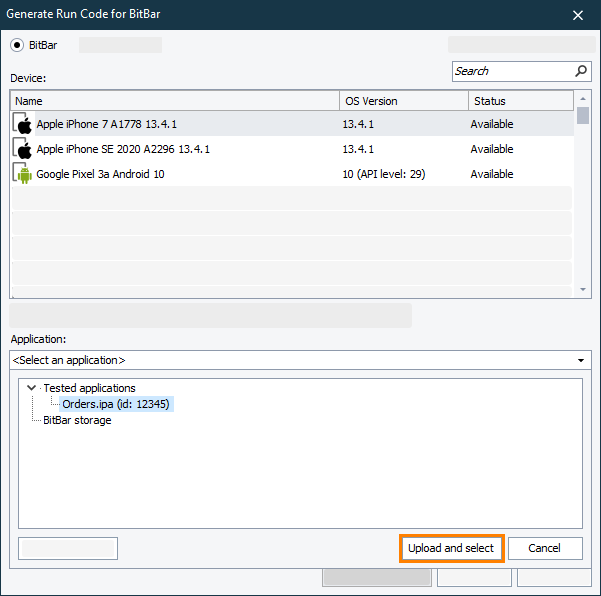This screenshot has height=596, width=601.
Task: Close the Generate Run Code dialog
Action: pyautogui.click(x=577, y=15)
